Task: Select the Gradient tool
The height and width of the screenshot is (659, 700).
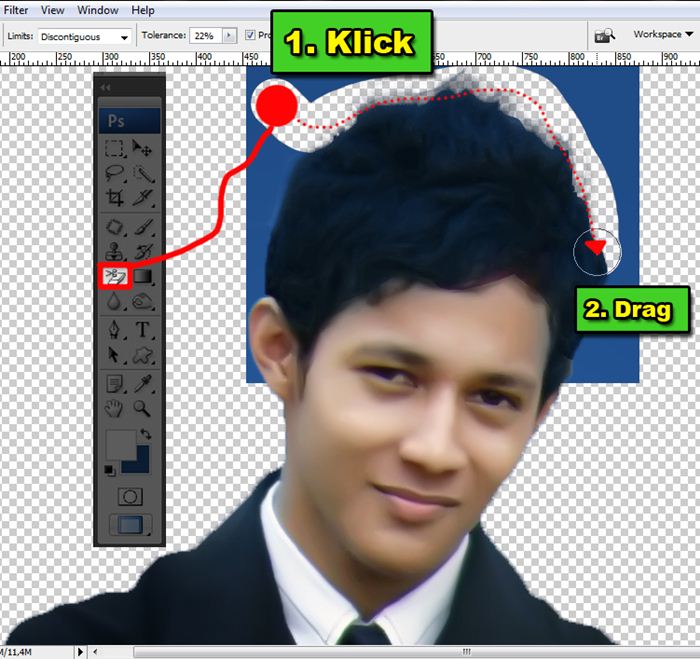Action: tap(142, 276)
